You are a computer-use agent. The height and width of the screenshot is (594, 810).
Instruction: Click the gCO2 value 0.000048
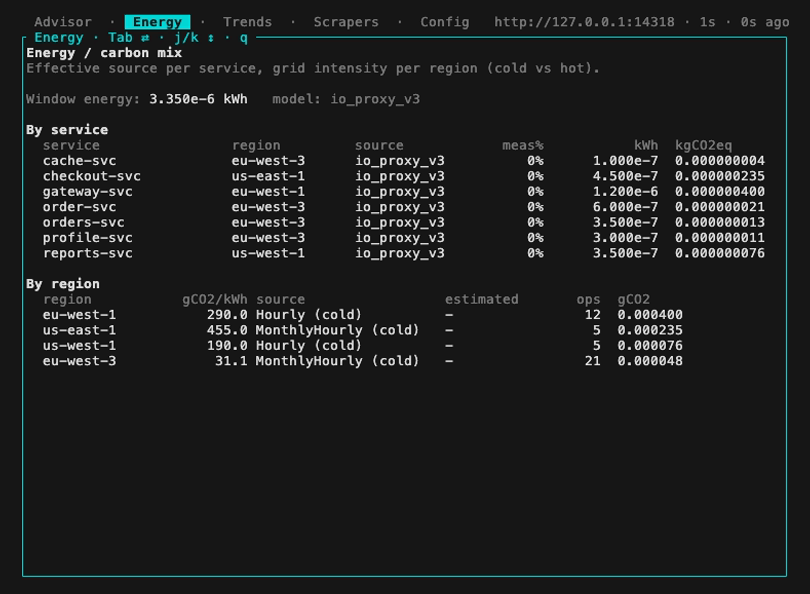pos(650,362)
